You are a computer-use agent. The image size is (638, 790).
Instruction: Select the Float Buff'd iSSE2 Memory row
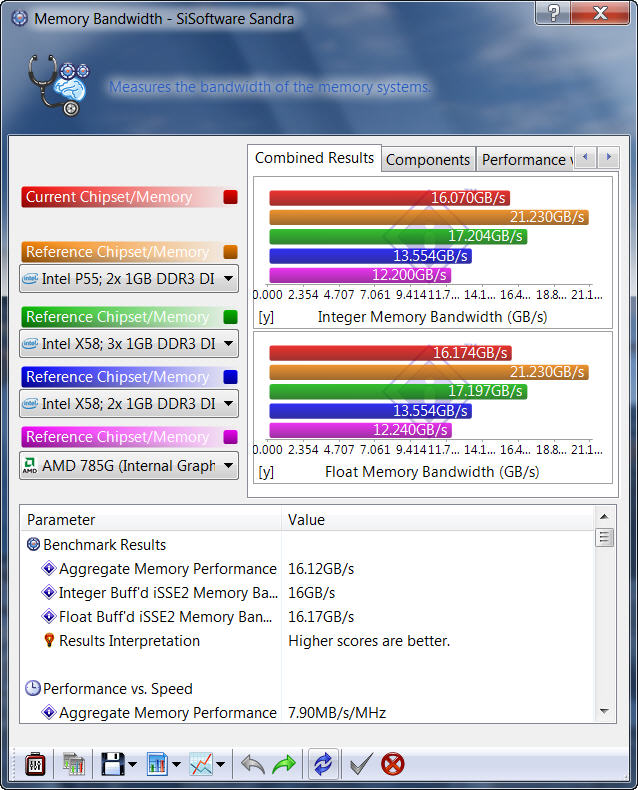(307, 617)
